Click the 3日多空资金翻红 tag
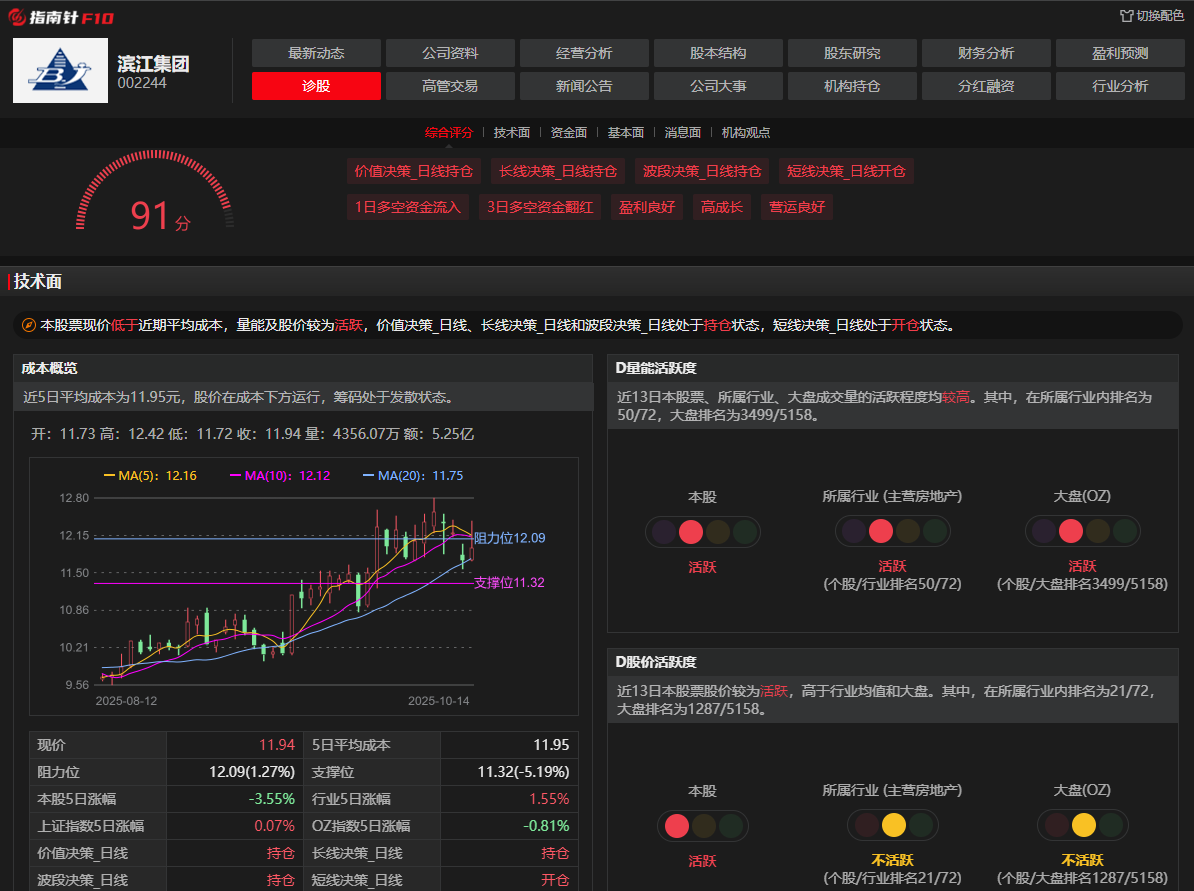Screen dimensions: 1194x891 coord(540,207)
